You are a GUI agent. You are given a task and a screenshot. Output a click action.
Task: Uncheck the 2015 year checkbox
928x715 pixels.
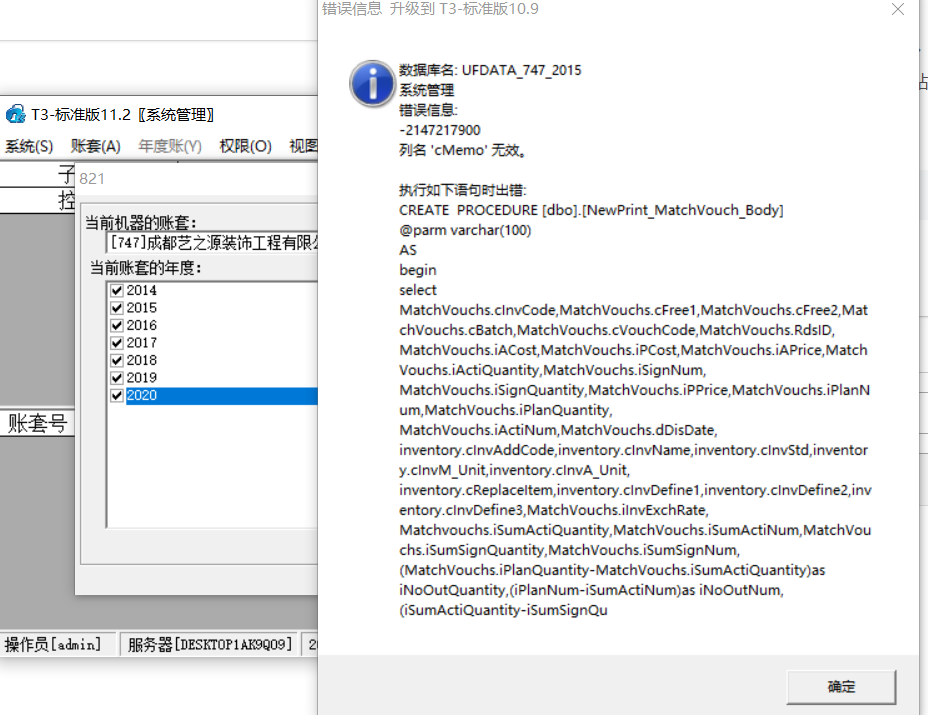pyautogui.click(x=117, y=308)
